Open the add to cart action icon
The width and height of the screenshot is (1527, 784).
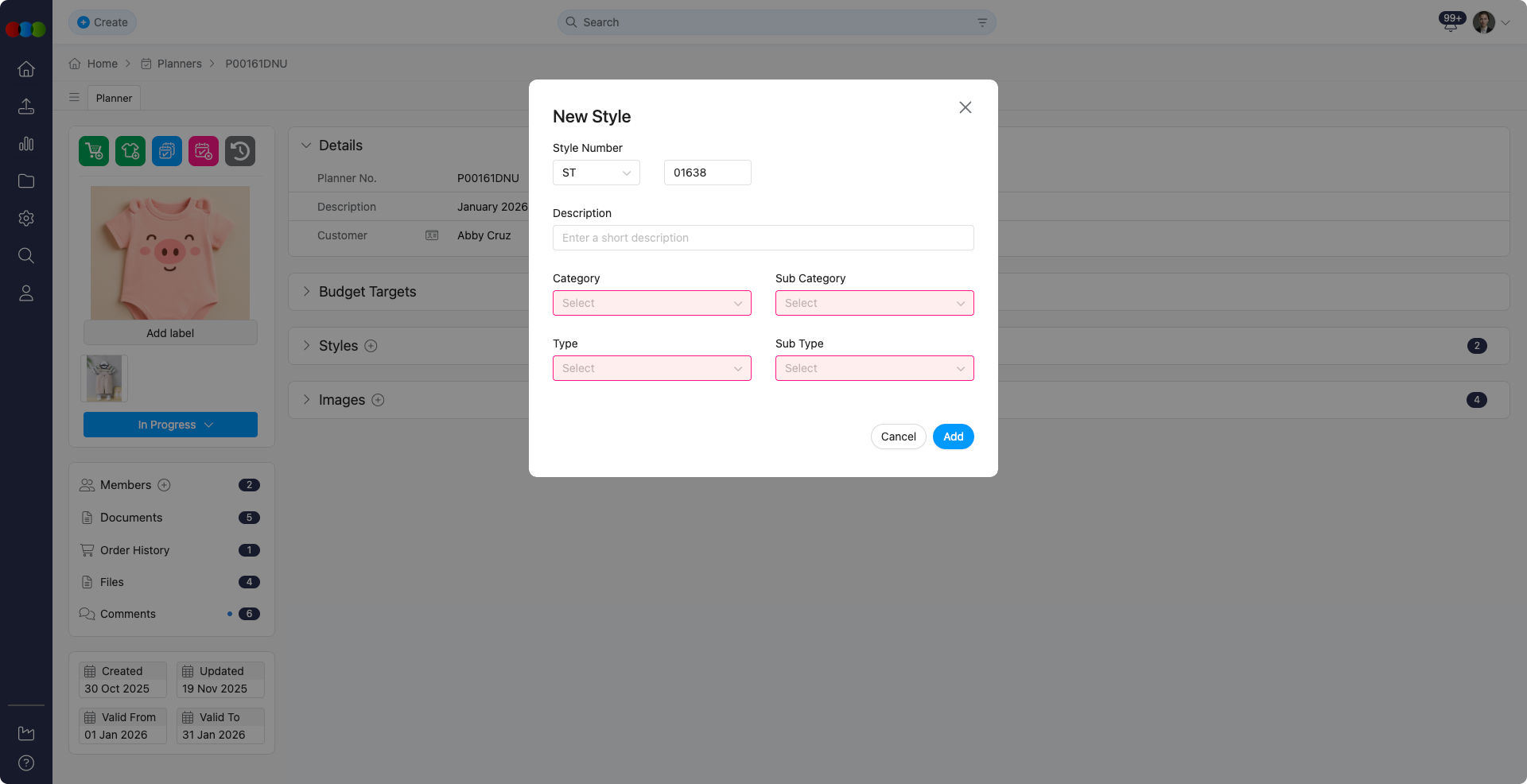pos(93,150)
